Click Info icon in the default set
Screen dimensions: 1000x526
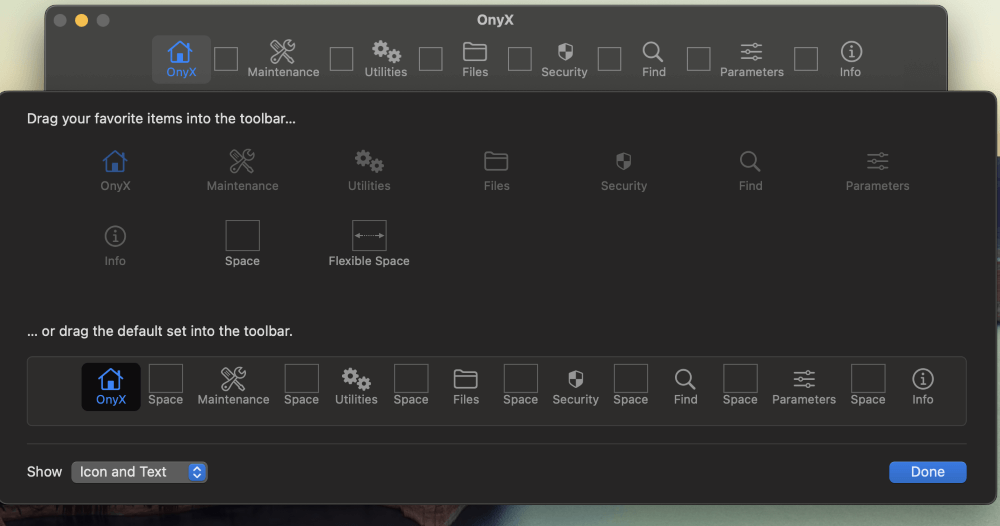point(923,387)
